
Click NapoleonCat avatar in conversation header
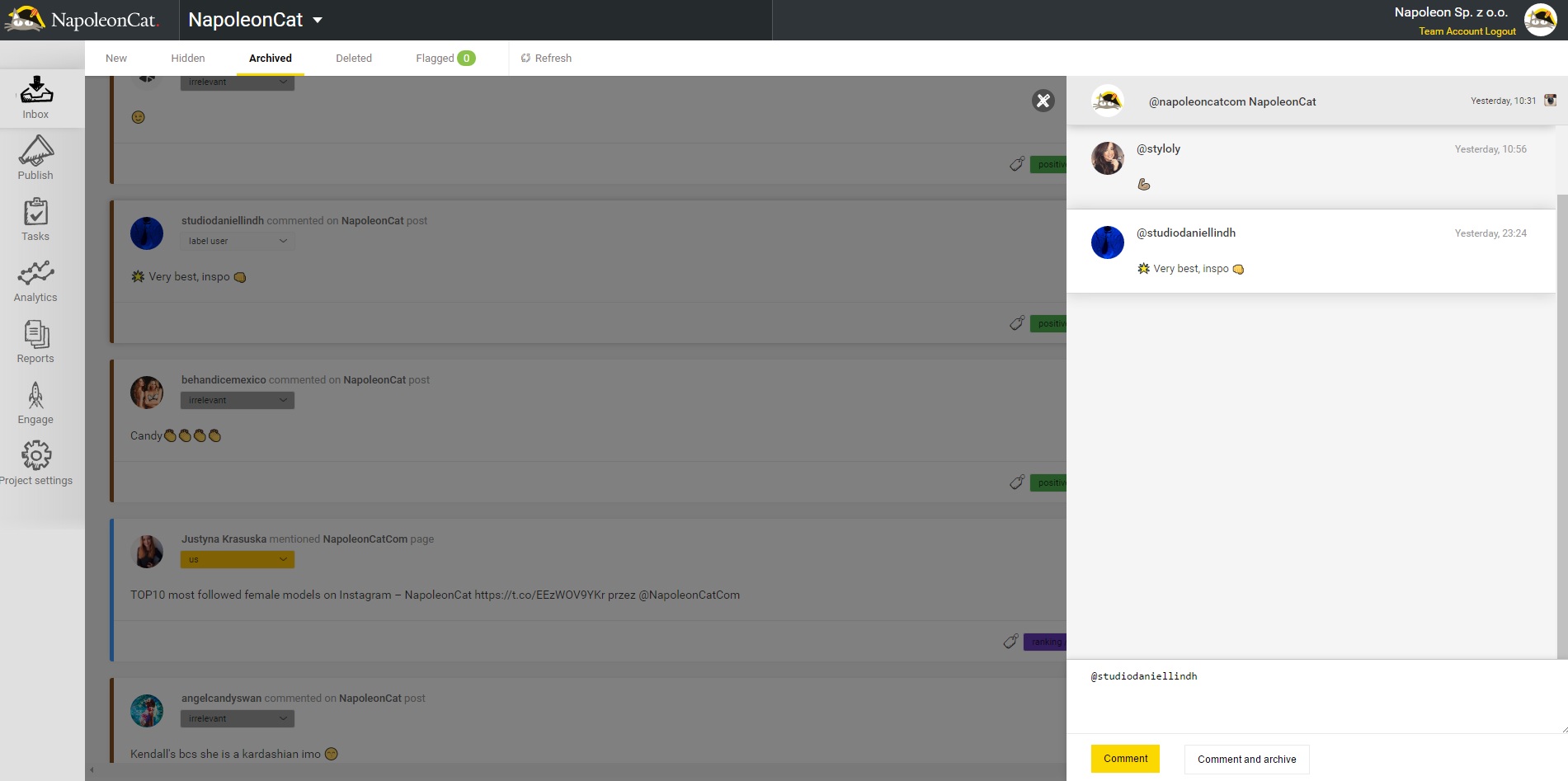1108,101
